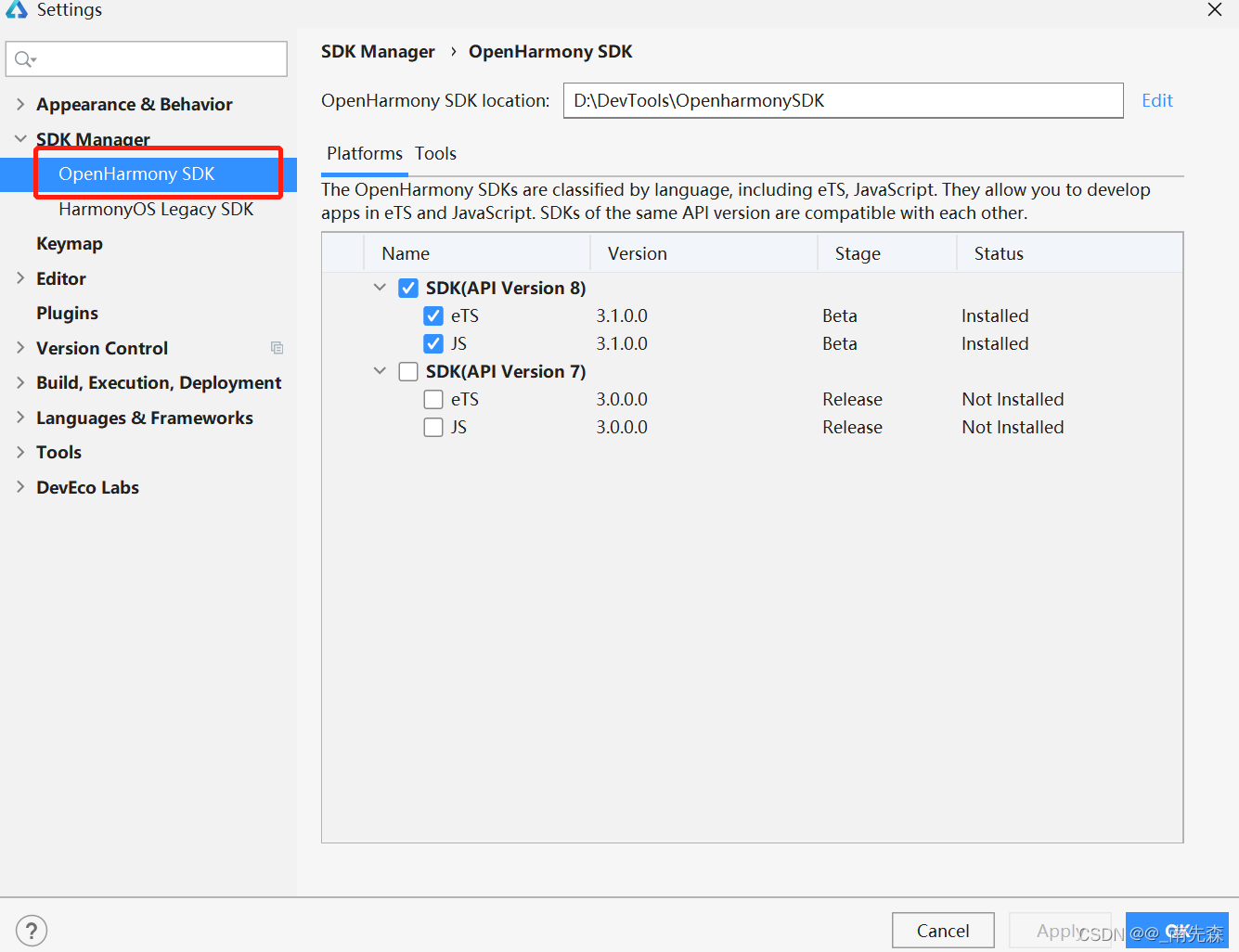The image size is (1239, 952).
Task: Click the Edit link for SDK location
Action: [x=1157, y=100]
